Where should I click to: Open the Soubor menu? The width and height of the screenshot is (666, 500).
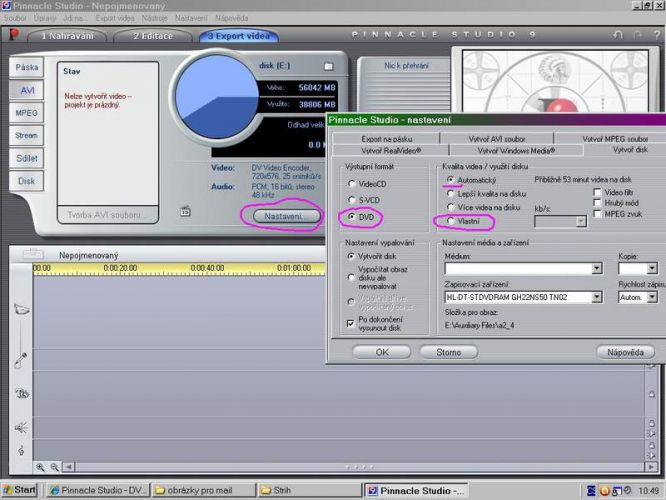[x=15, y=18]
